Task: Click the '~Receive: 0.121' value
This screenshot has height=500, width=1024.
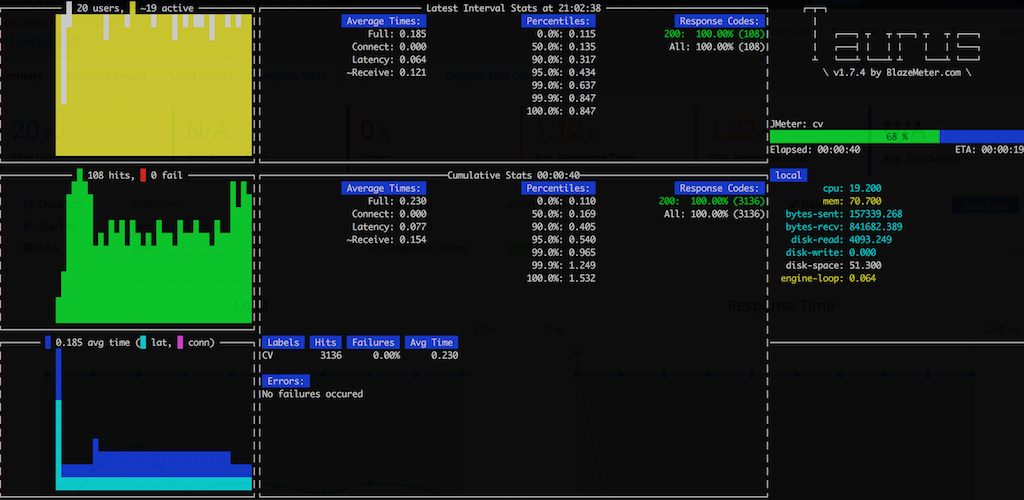Action: click(387, 72)
